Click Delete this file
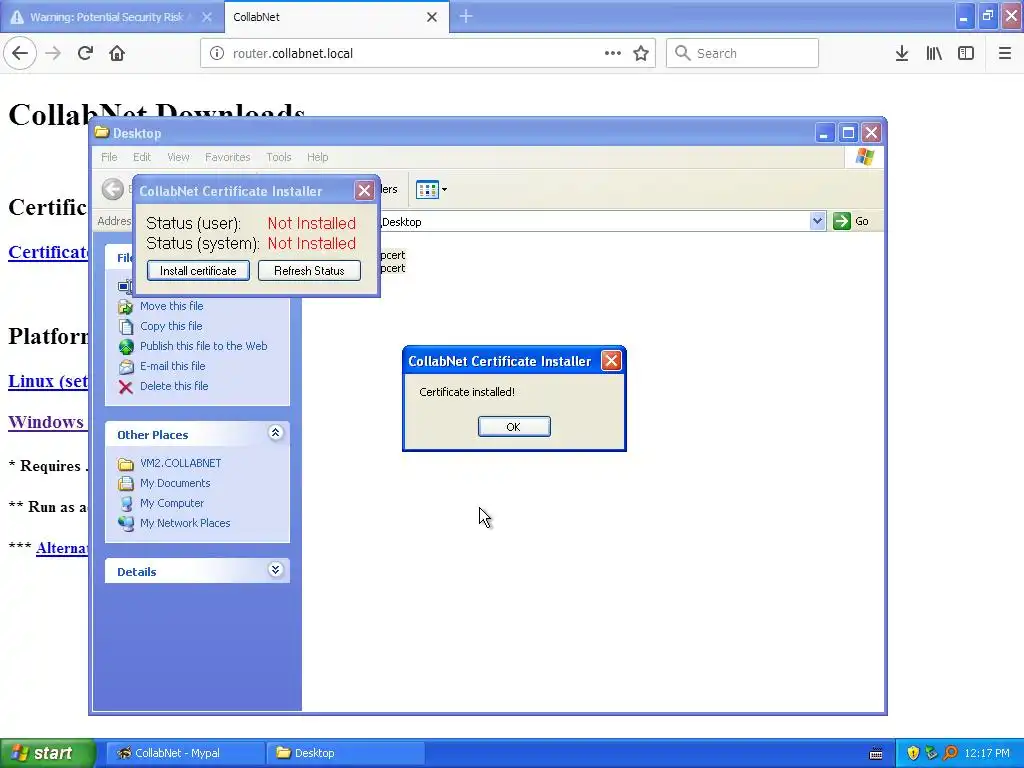This screenshot has width=1024, height=768. 174,386
